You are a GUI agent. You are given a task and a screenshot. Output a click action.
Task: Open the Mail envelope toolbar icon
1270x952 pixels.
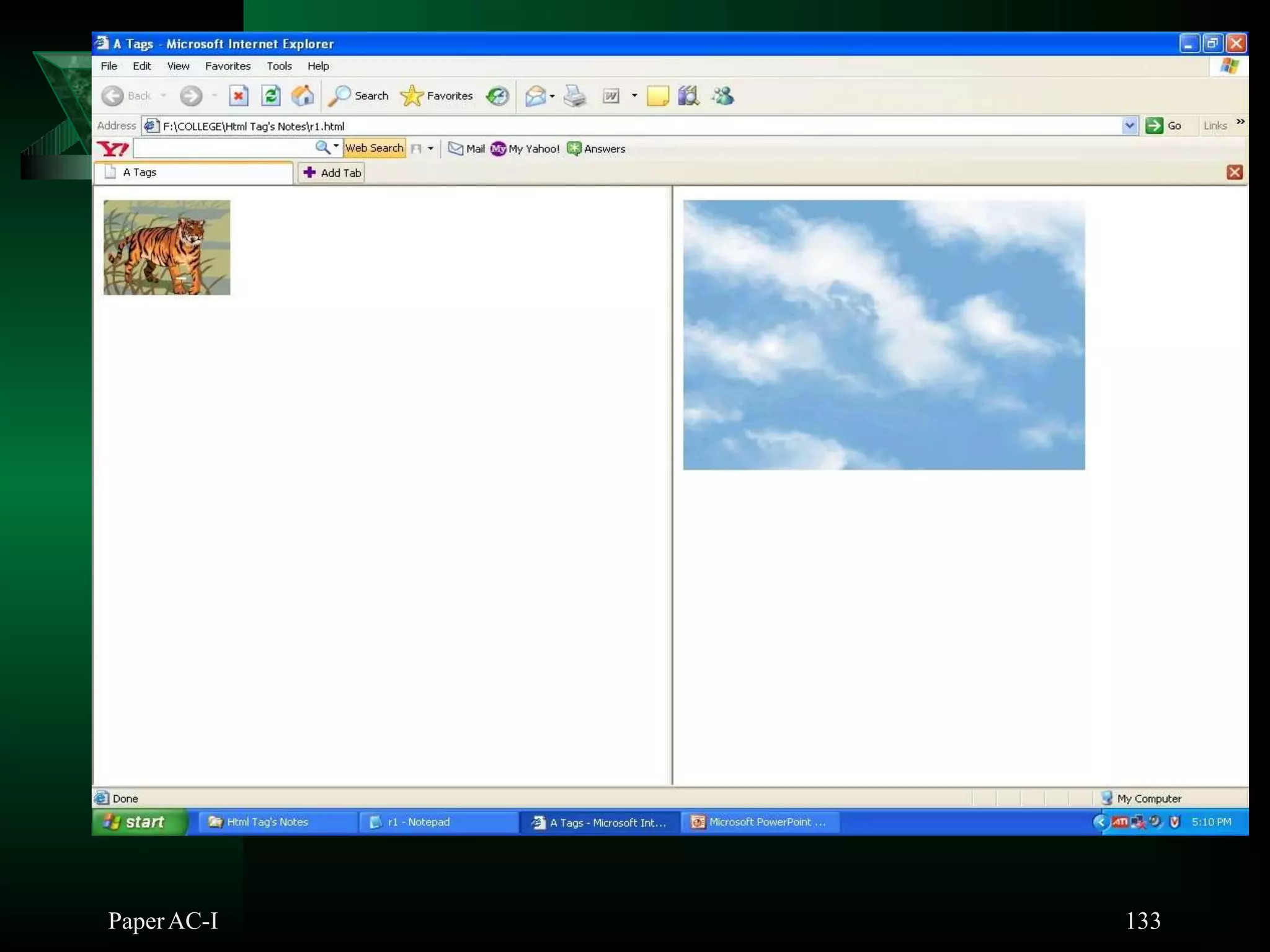click(x=535, y=95)
